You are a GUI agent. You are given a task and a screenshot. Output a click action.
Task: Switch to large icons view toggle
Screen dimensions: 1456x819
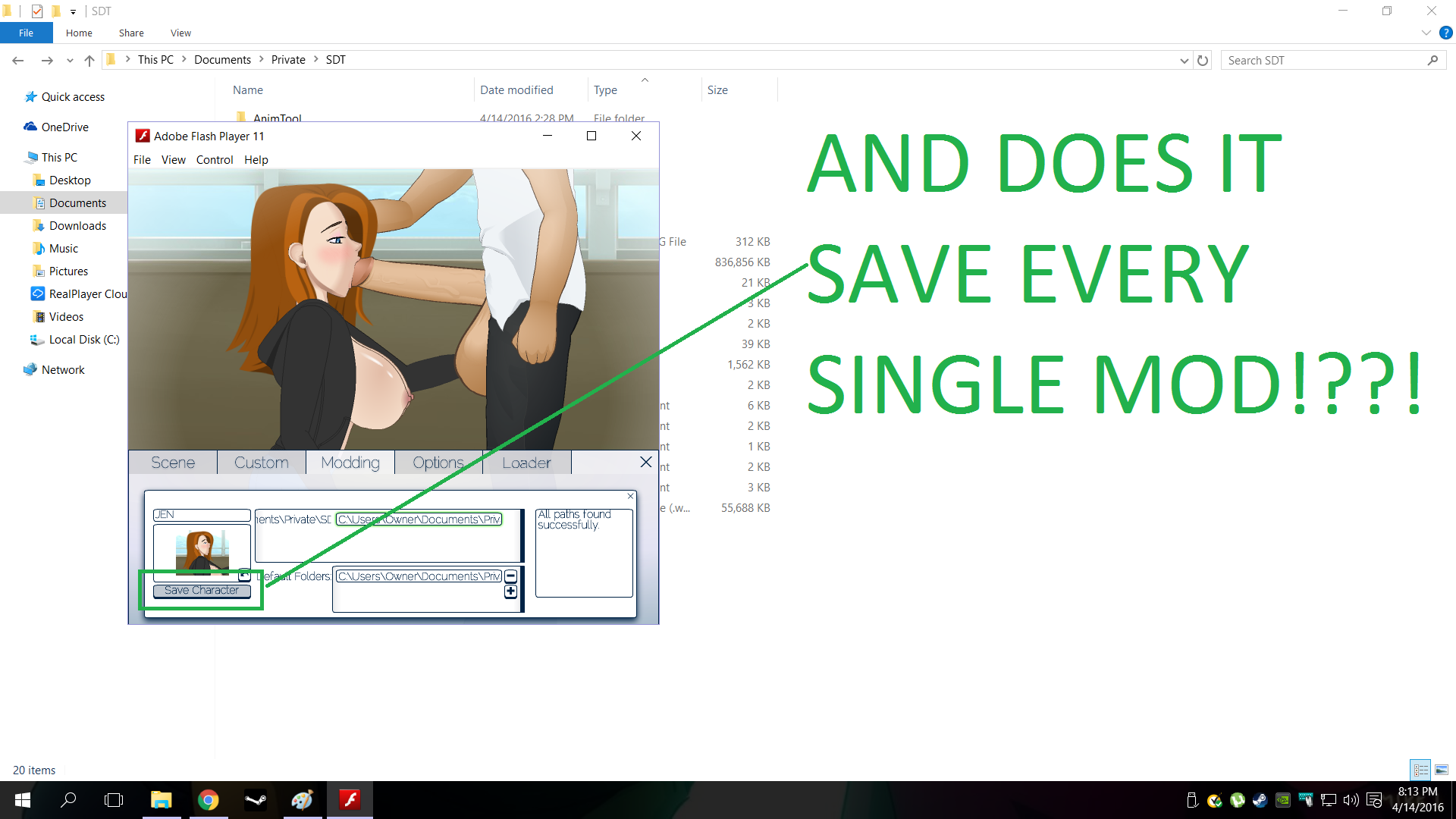tap(1442, 770)
